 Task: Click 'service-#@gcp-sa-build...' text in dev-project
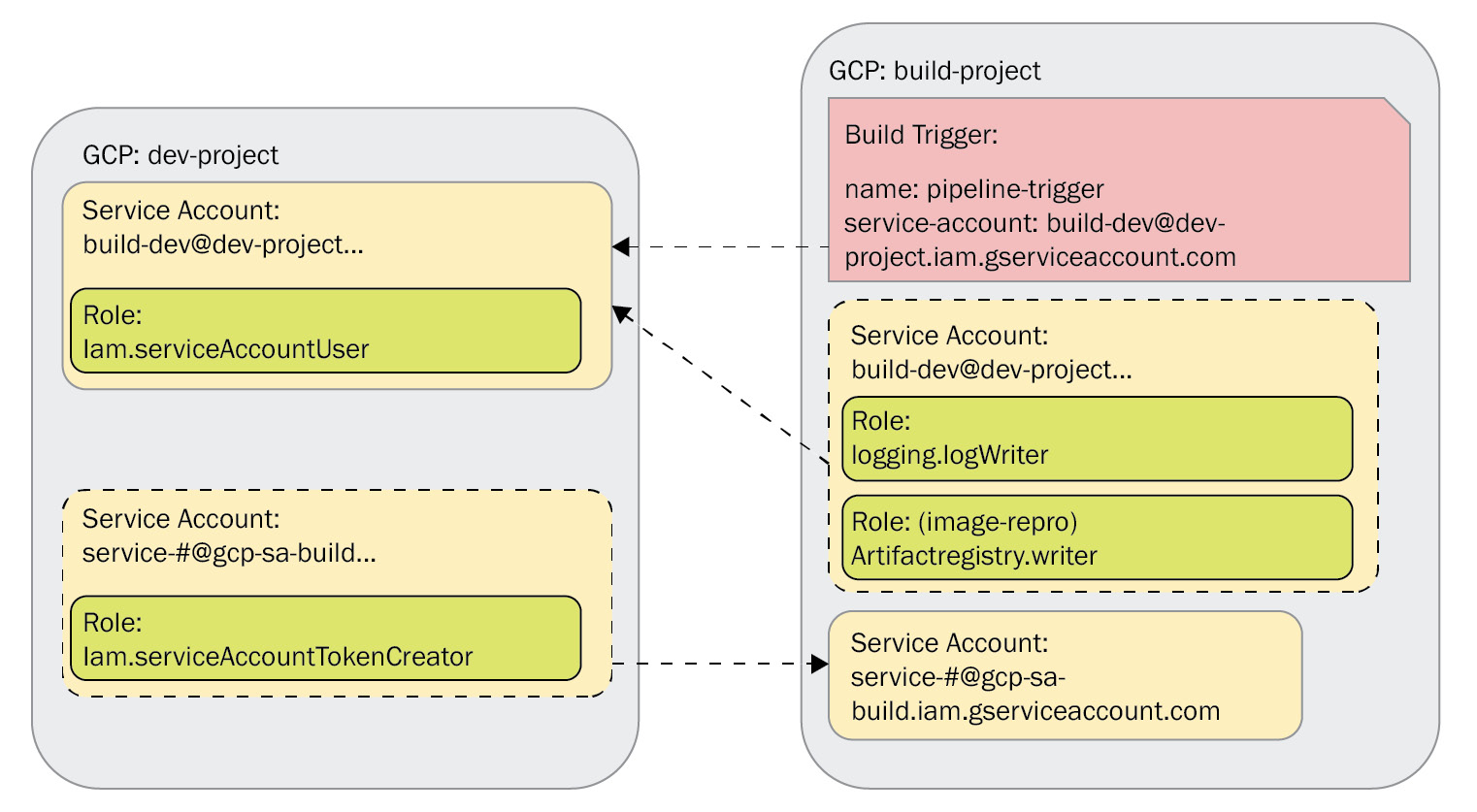click(229, 553)
